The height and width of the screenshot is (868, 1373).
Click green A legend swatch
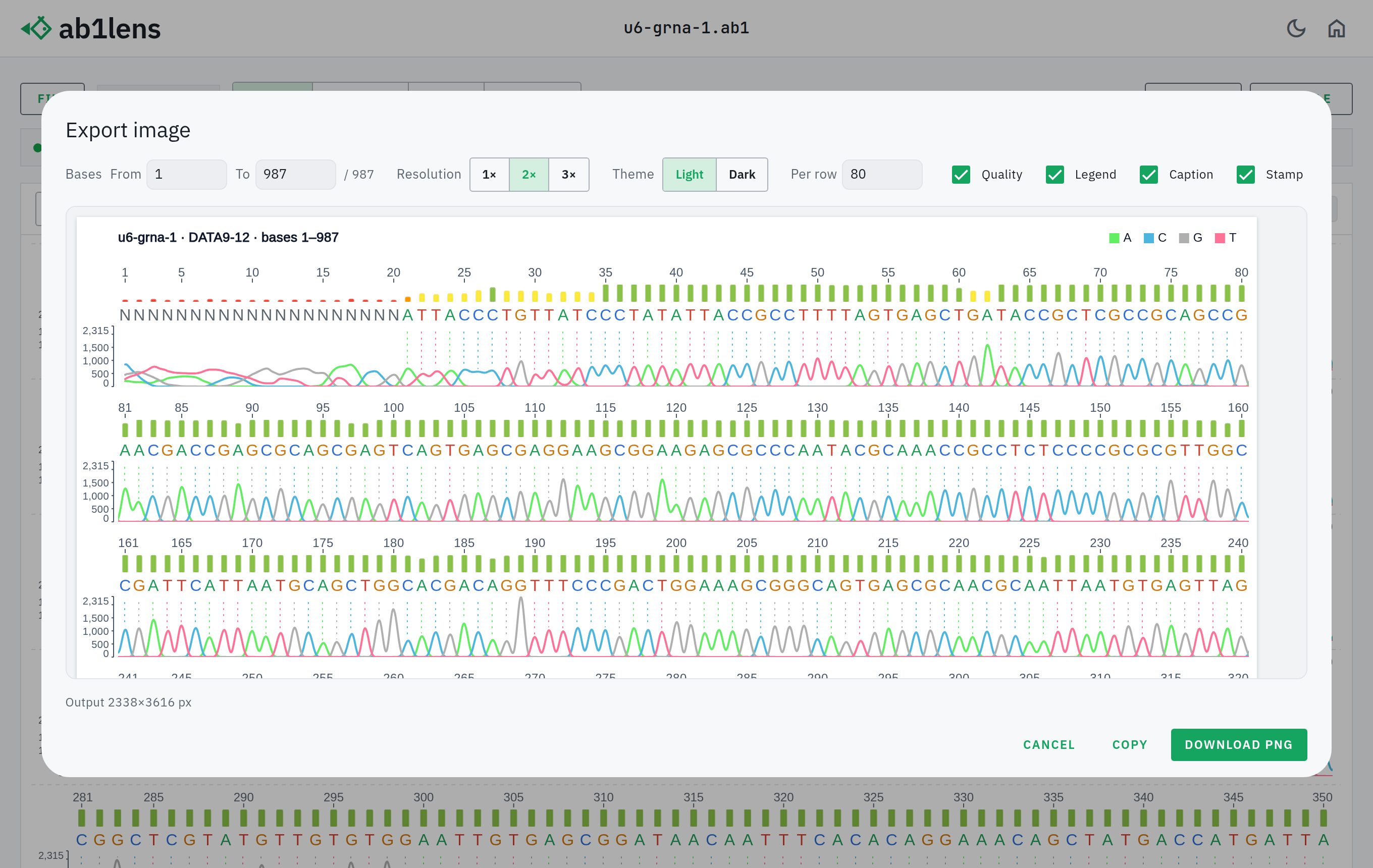(x=1114, y=238)
